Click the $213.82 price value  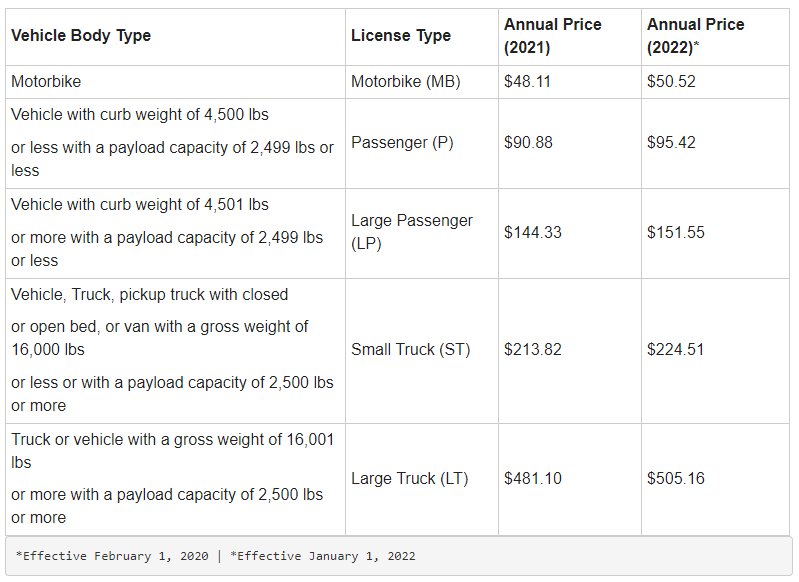[x=532, y=350]
